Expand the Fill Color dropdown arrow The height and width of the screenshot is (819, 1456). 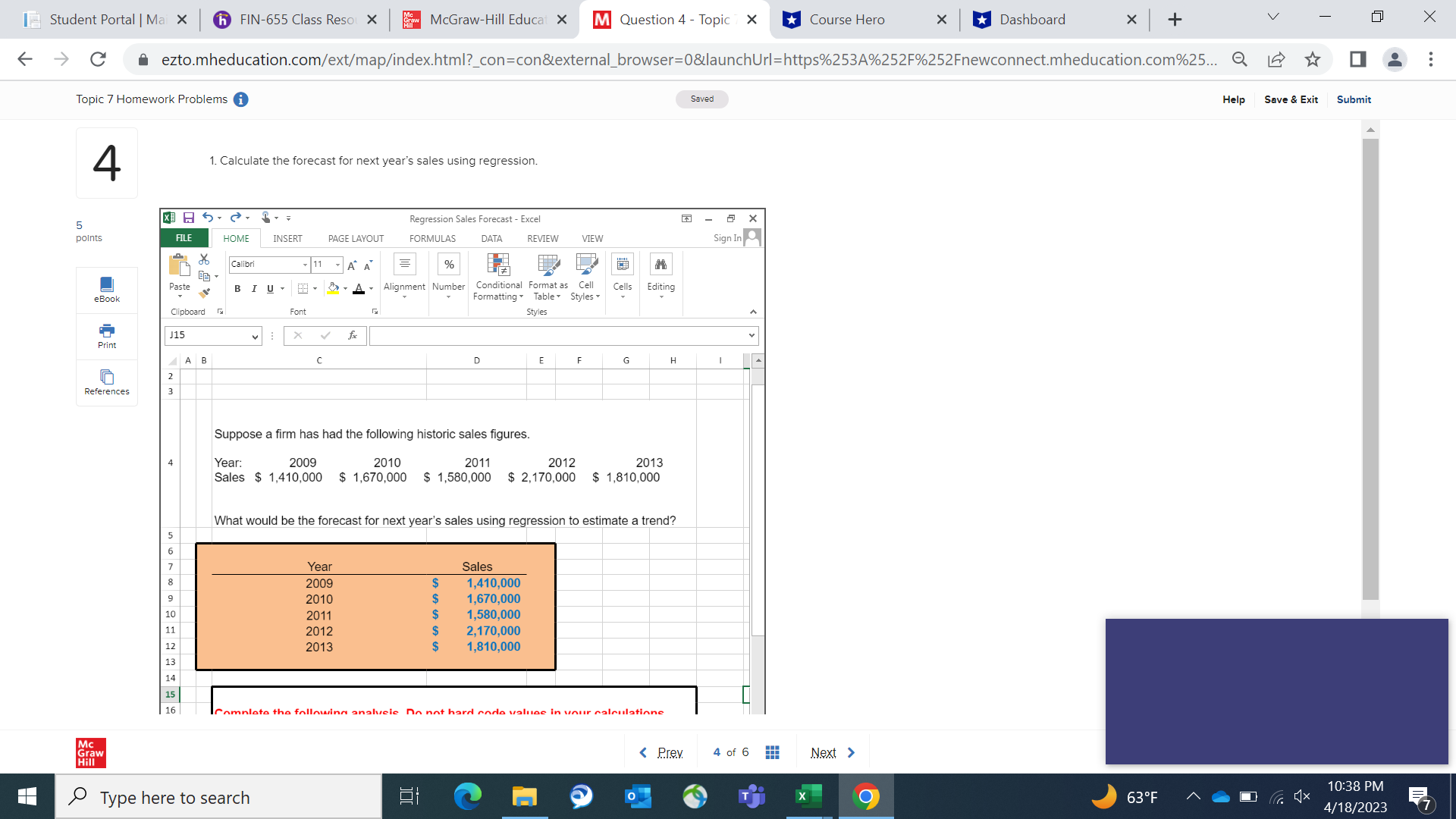(x=345, y=289)
